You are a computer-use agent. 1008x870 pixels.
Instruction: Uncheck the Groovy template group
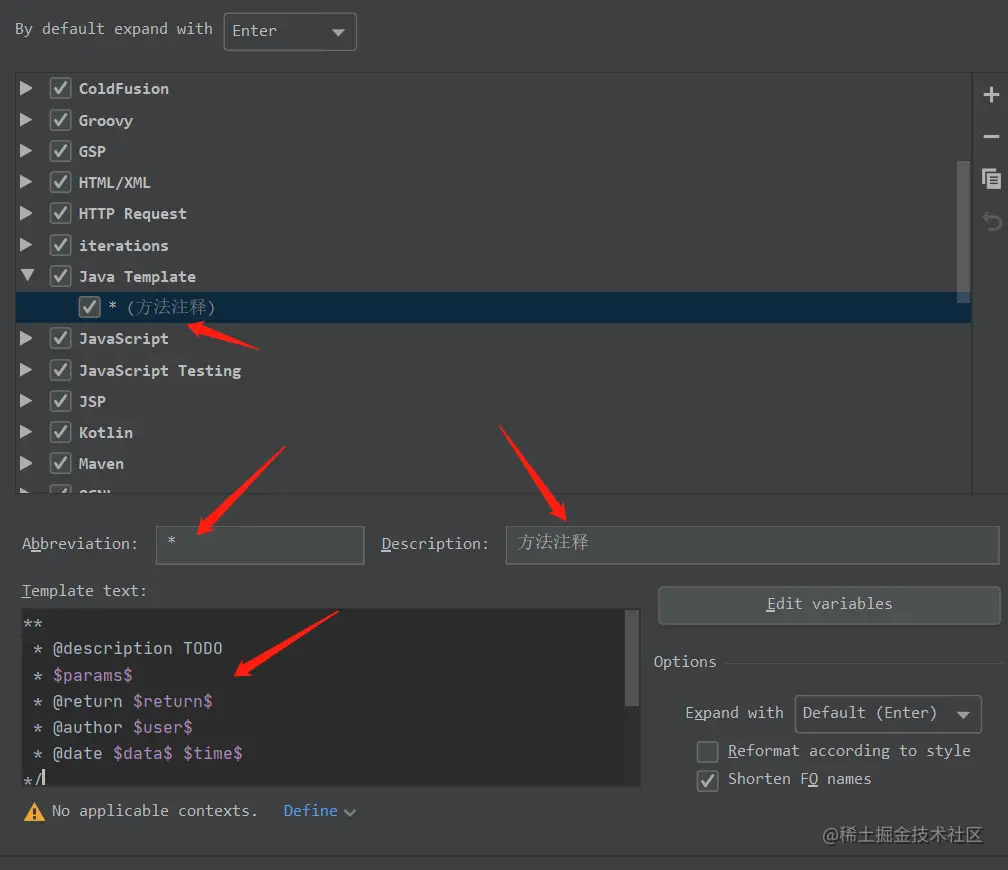tap(60, 120)
